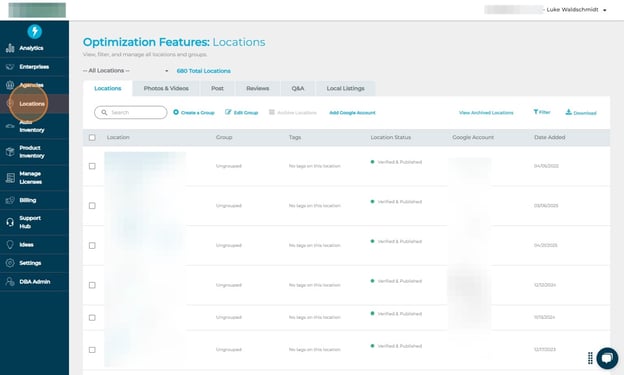The width and height of the screenshot is (624, 375).
Task: Open Locations in the sidebar
Action: [x=32, y=104]
